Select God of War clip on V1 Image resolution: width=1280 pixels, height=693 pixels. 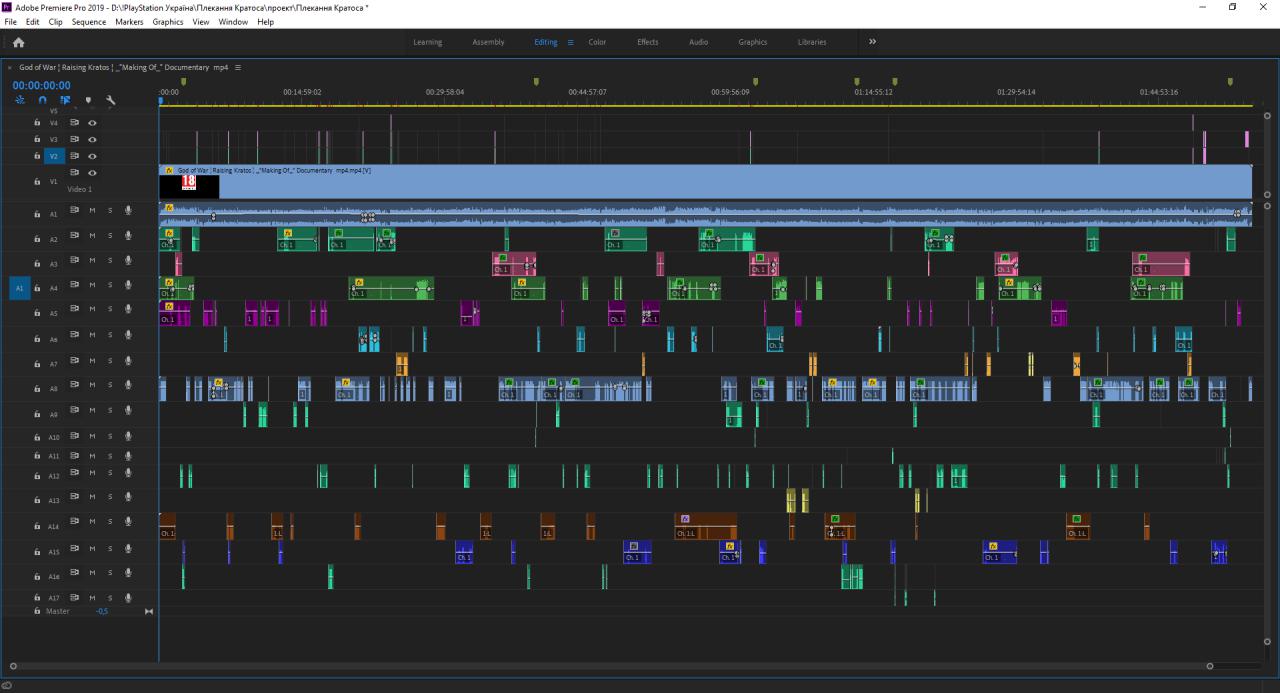pos(705,182)
